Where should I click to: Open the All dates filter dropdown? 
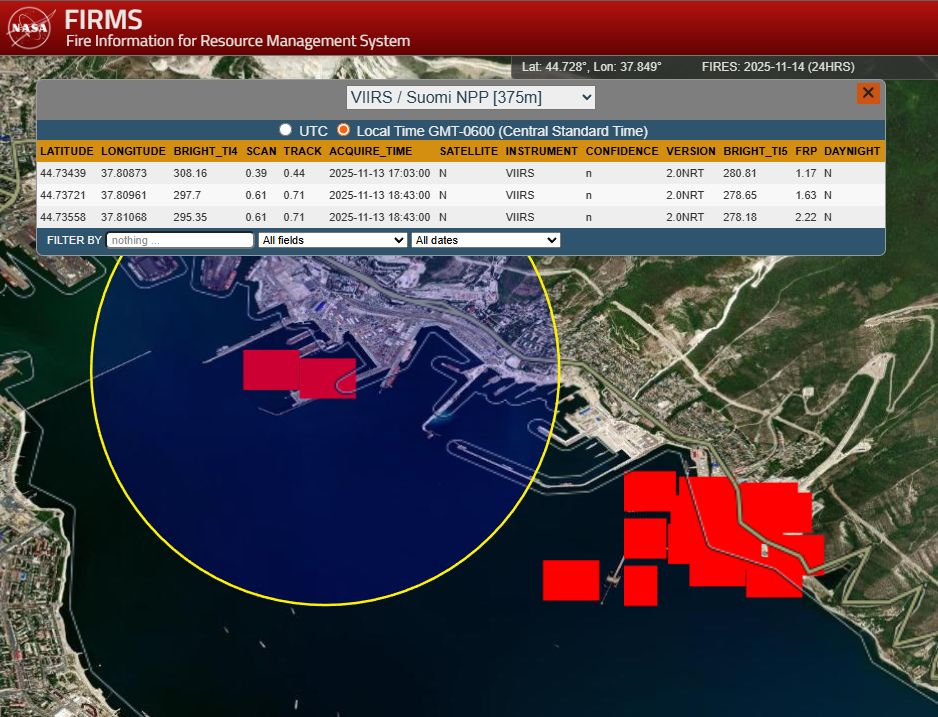486,240
